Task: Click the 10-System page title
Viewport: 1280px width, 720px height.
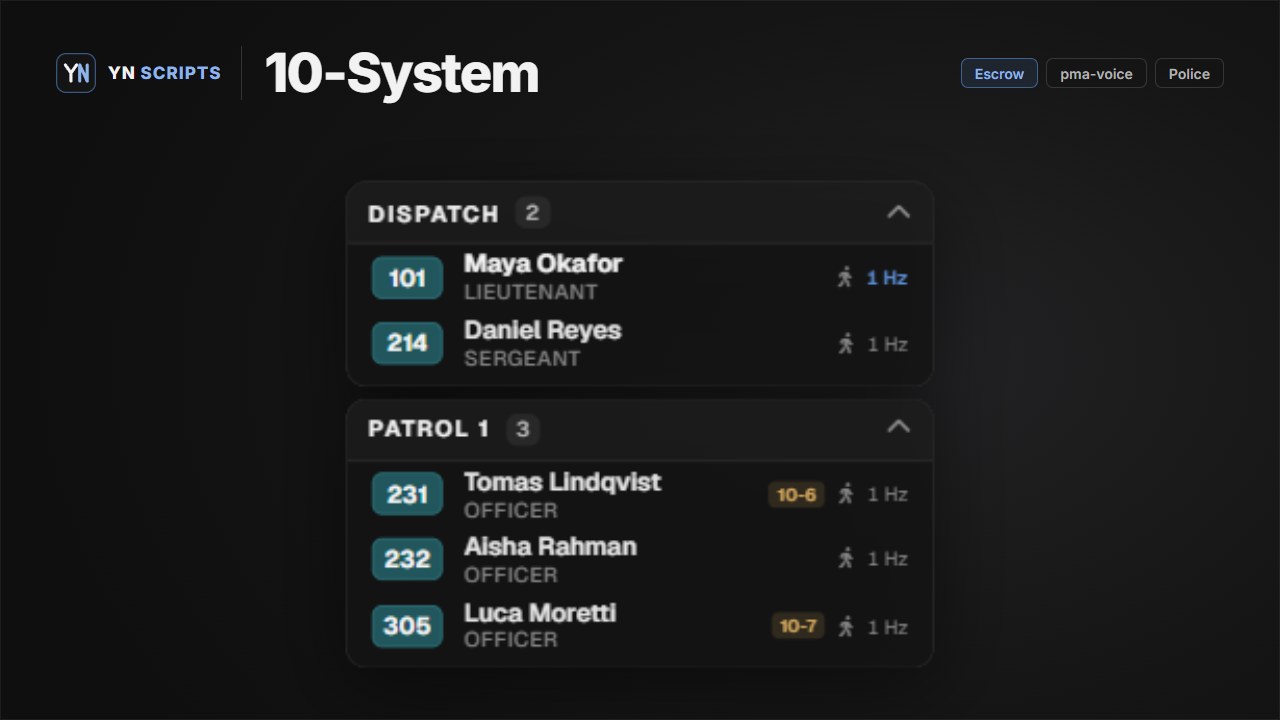Action: click(402, 73)
